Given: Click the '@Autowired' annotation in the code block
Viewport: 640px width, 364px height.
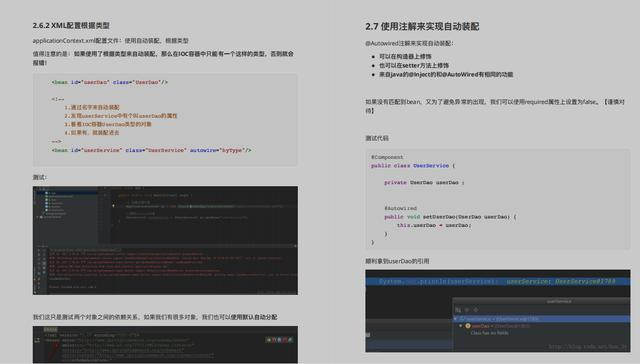Looking at the screenshot, I should (x=400, y=208).
